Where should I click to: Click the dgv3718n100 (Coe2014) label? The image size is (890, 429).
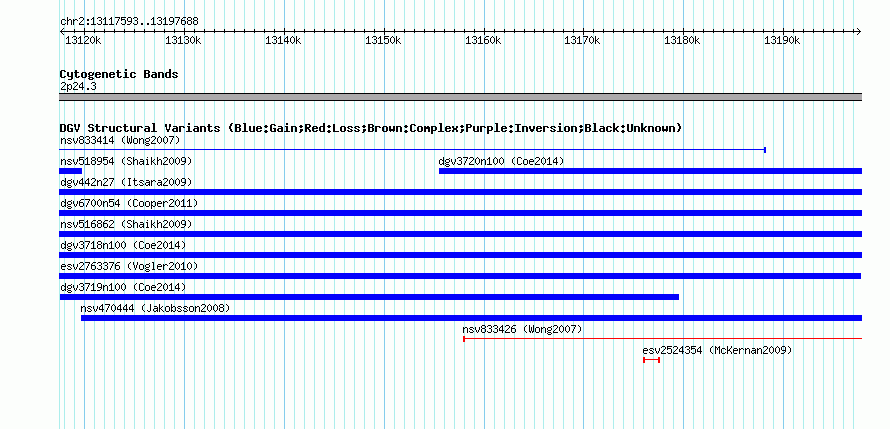pyautogui.click(x=123, y=245)
